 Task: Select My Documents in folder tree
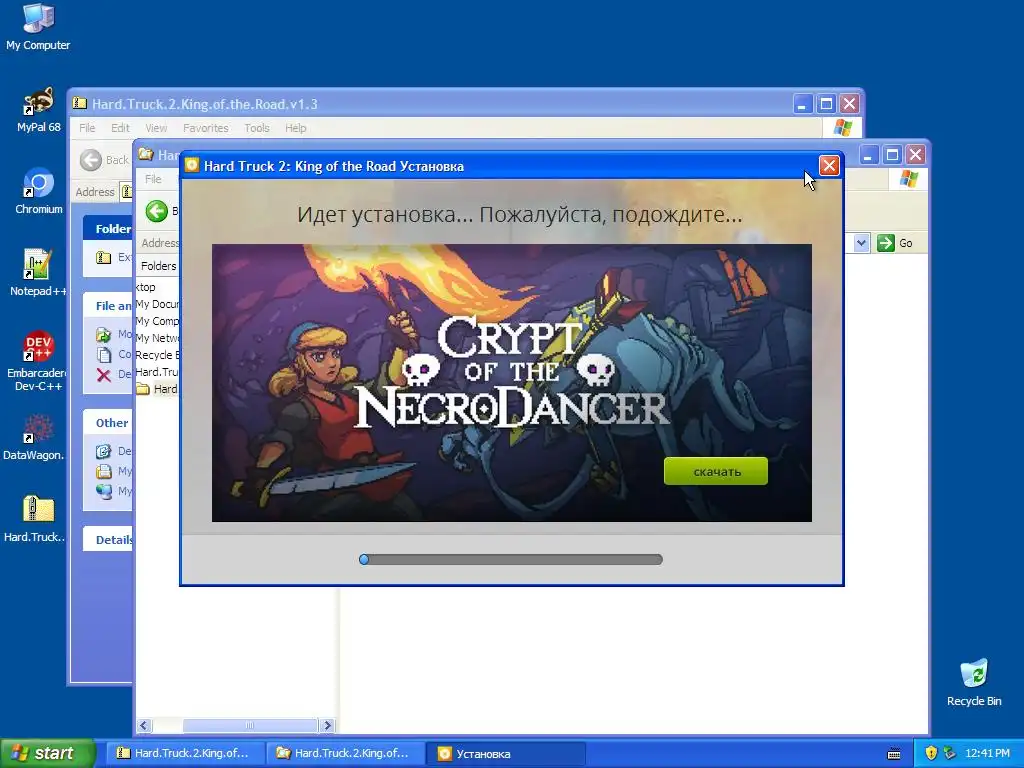(157, 304)
